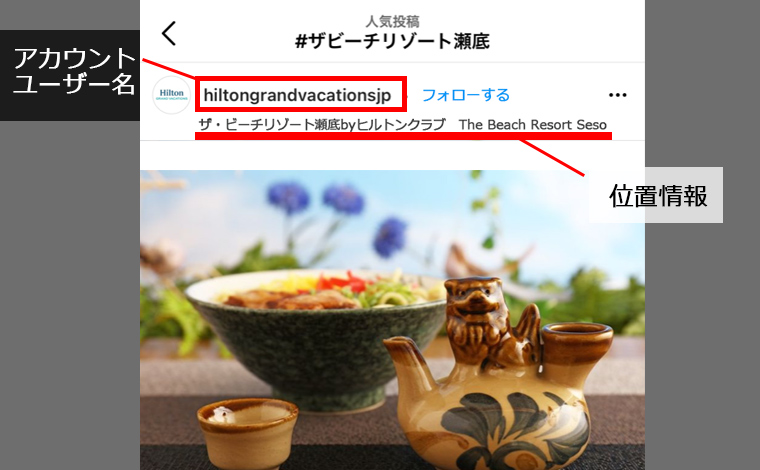Screen dimensions: 760x470
Task: Open the Hilton Grand Vacations profile avatar
Action: (x=172, y=95)
